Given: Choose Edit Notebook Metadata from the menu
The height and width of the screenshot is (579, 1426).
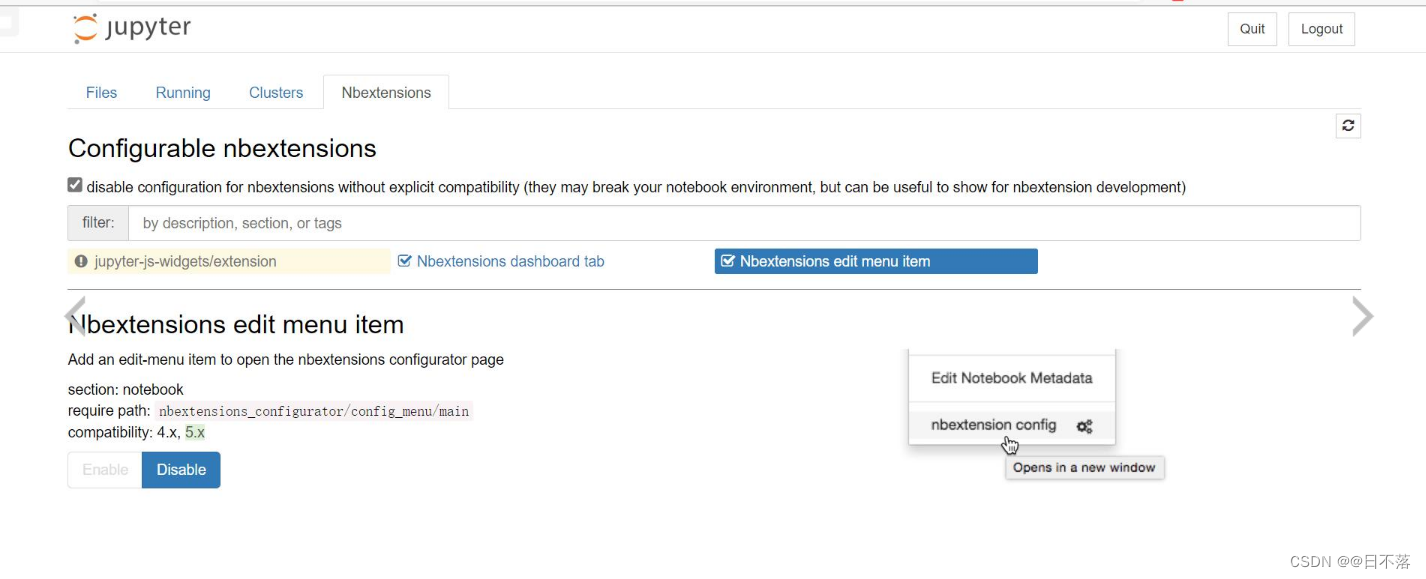Looking at the screenshot, I should [1011, 378].
